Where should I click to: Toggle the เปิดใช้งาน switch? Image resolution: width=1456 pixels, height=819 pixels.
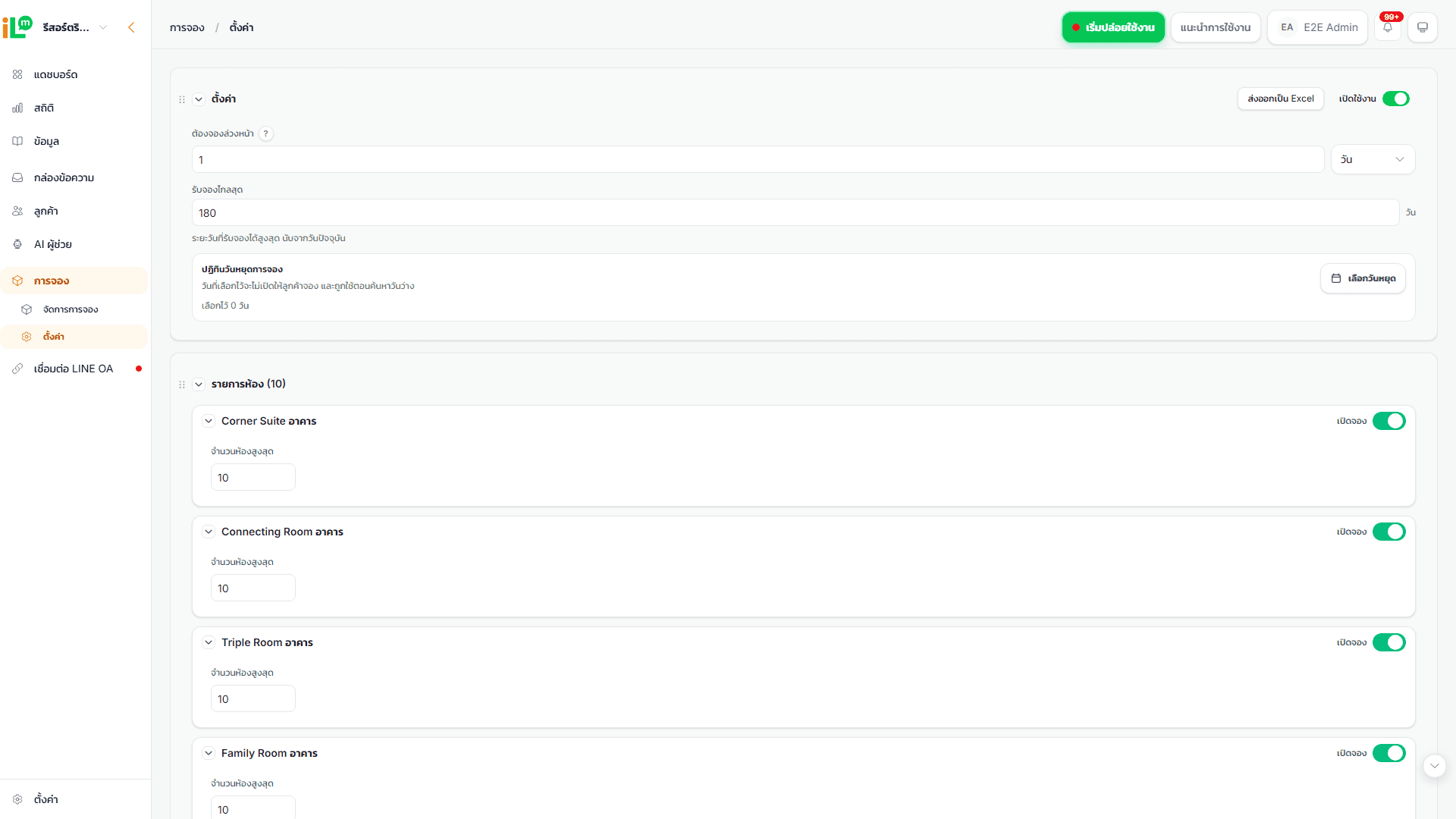pos(1396,99)
